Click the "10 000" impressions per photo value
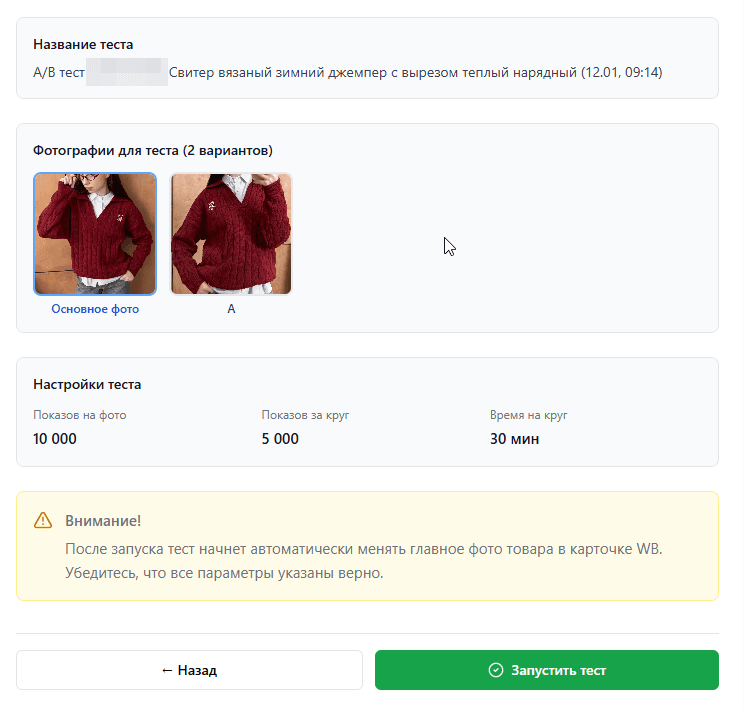744x709 pixels. tap(55, 439)
